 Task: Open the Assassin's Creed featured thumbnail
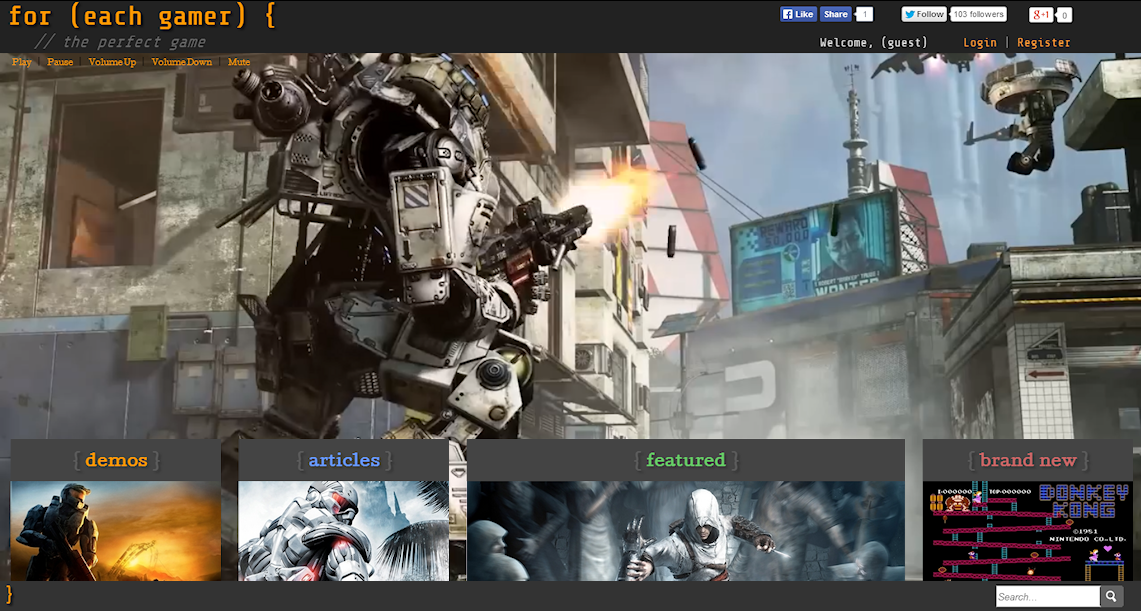click(685, 531)
